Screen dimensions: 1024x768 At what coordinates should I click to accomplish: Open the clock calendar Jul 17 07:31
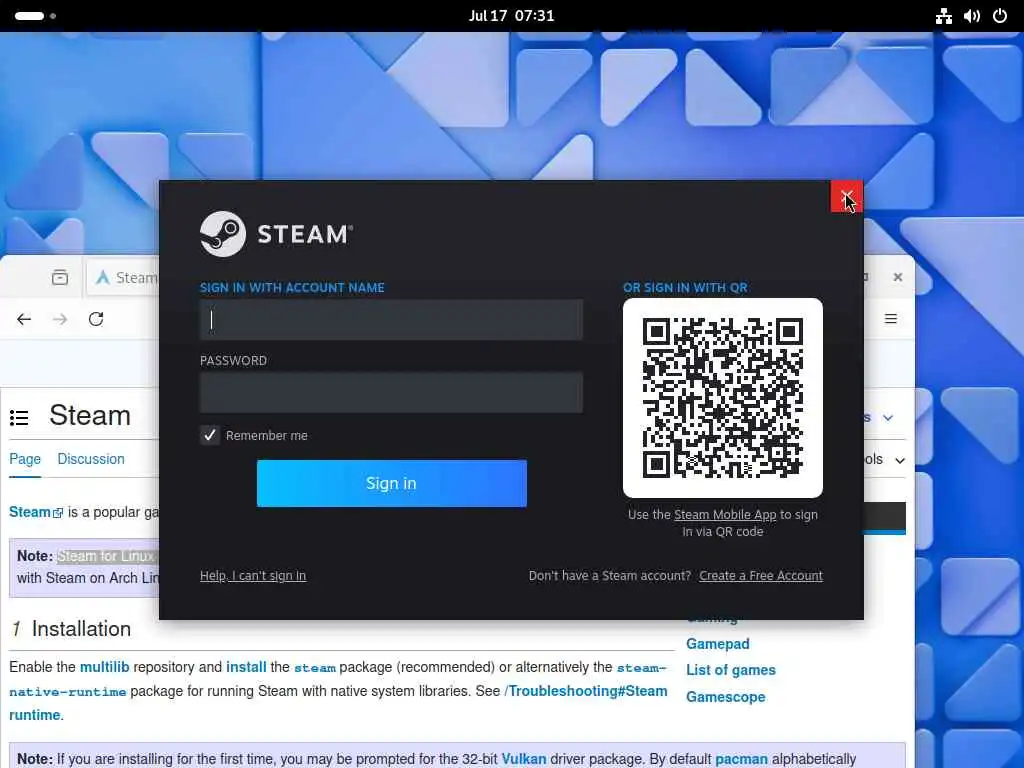[511, 16]
